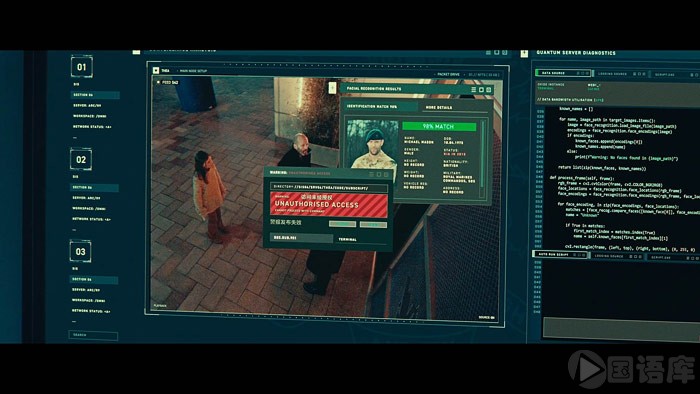700x394 pixels.
Task: Click the red Status value in results
Action: pyautogui.click(x=454, y=154)
